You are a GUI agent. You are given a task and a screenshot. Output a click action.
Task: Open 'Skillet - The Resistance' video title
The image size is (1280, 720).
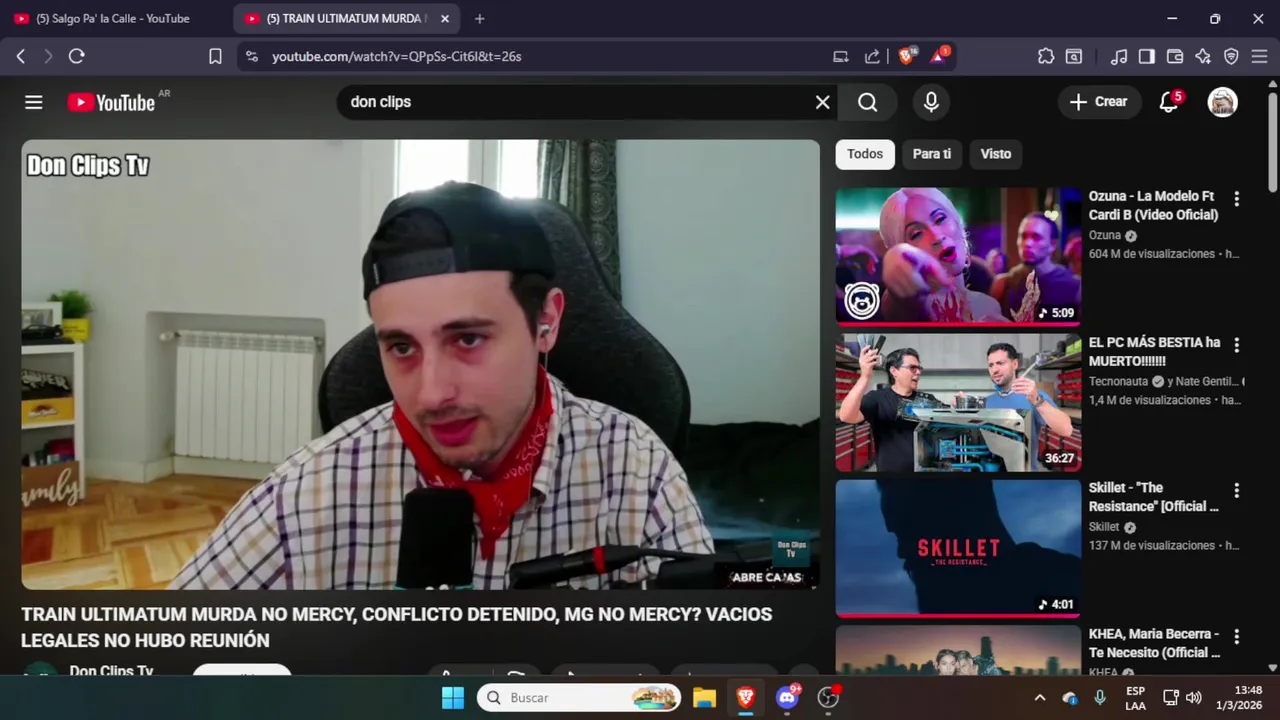click(x=1153, y=497)
